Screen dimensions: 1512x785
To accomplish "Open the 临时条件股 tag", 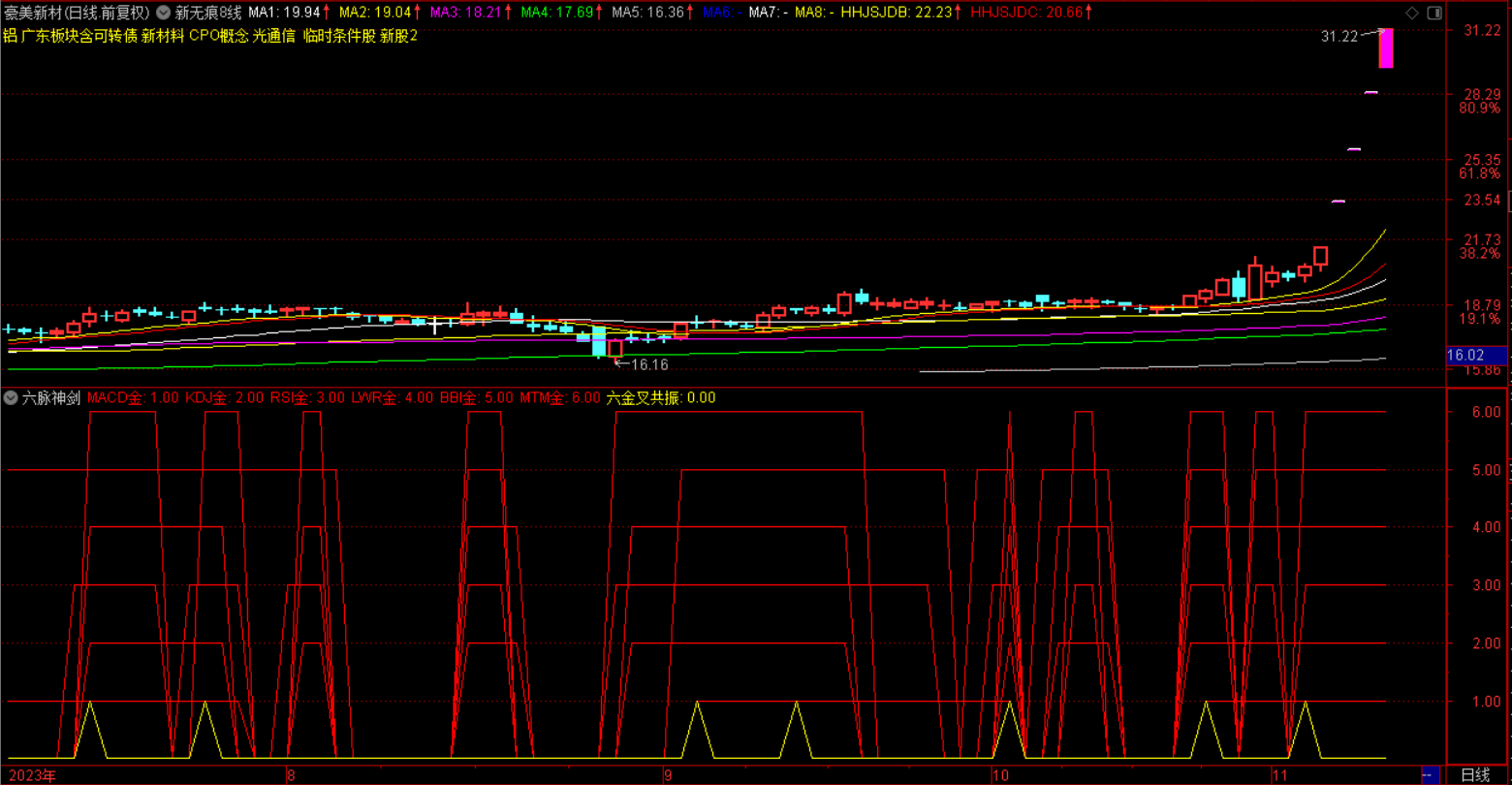I will click(x=339, y=36).
